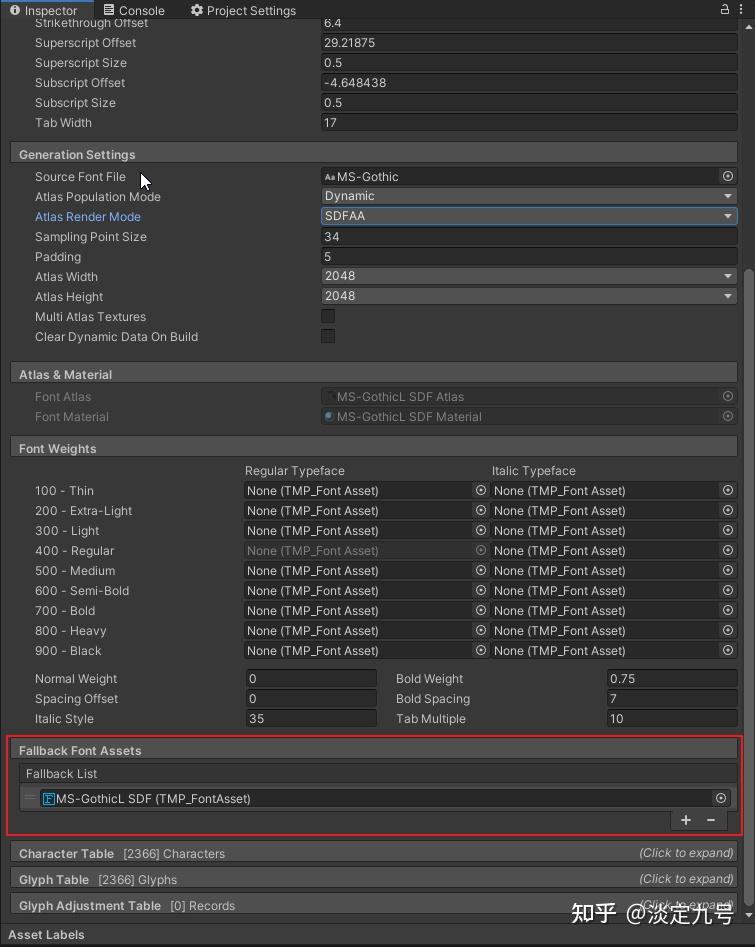
Task: Remove selected fallback with the minus button
Action: pyautogui.click(x=709, y=820)
